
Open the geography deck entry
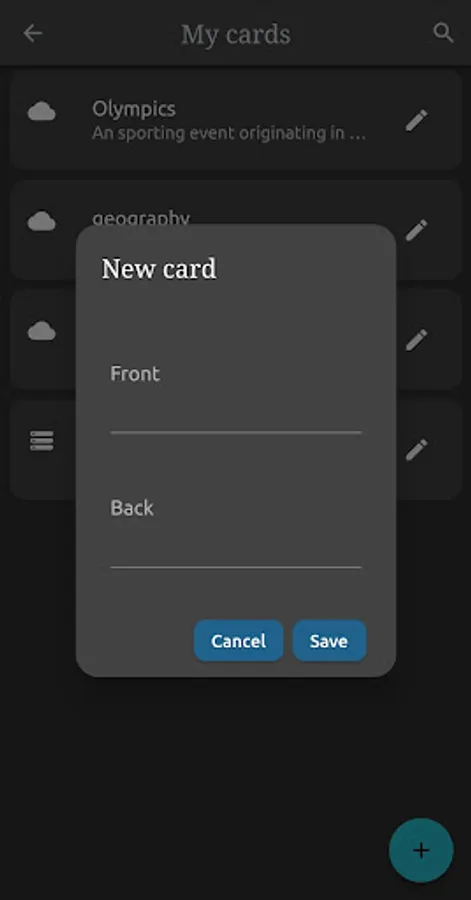coord(236,230)
